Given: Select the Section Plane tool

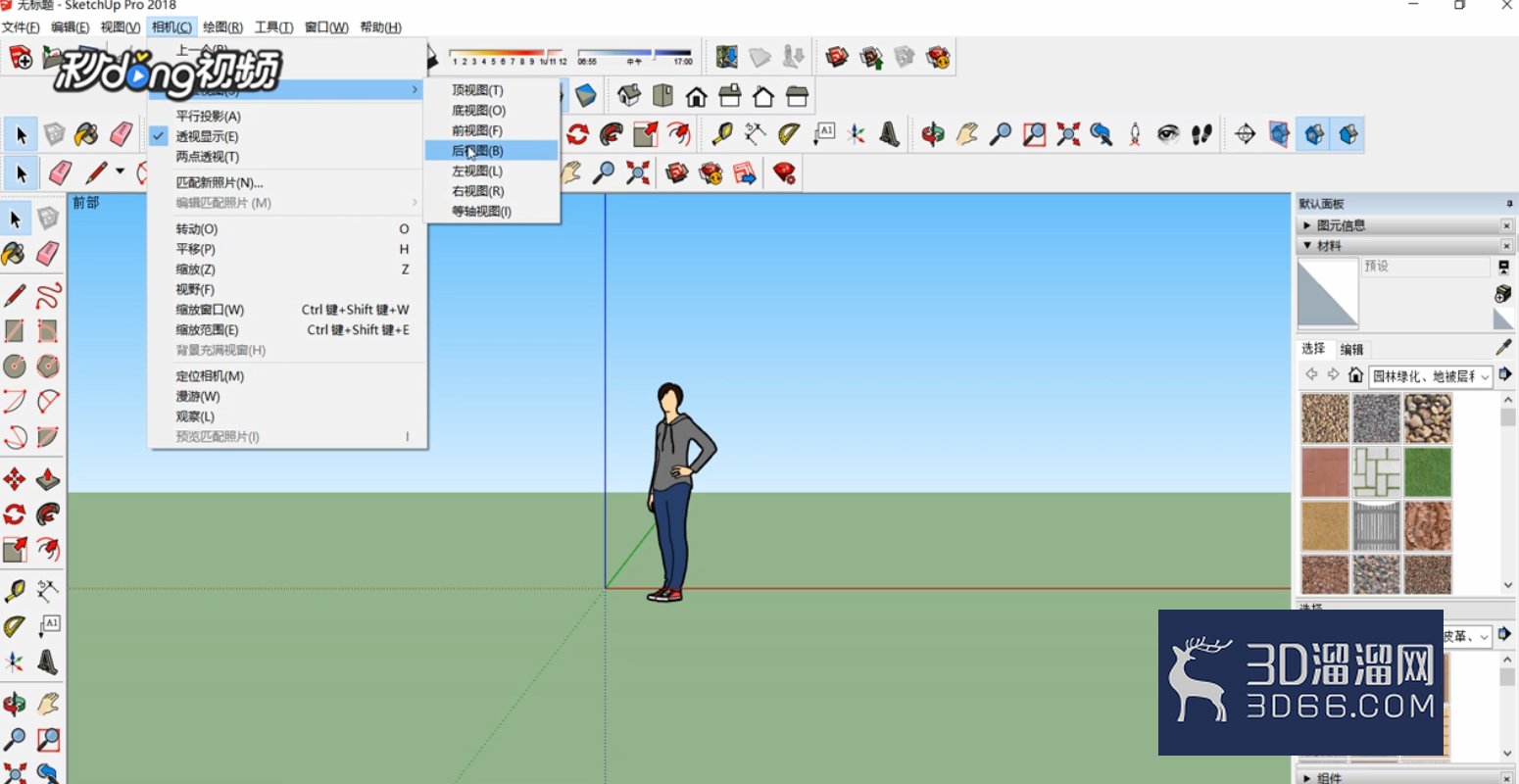Looking at the screenshot, I should coord(1246,134).
